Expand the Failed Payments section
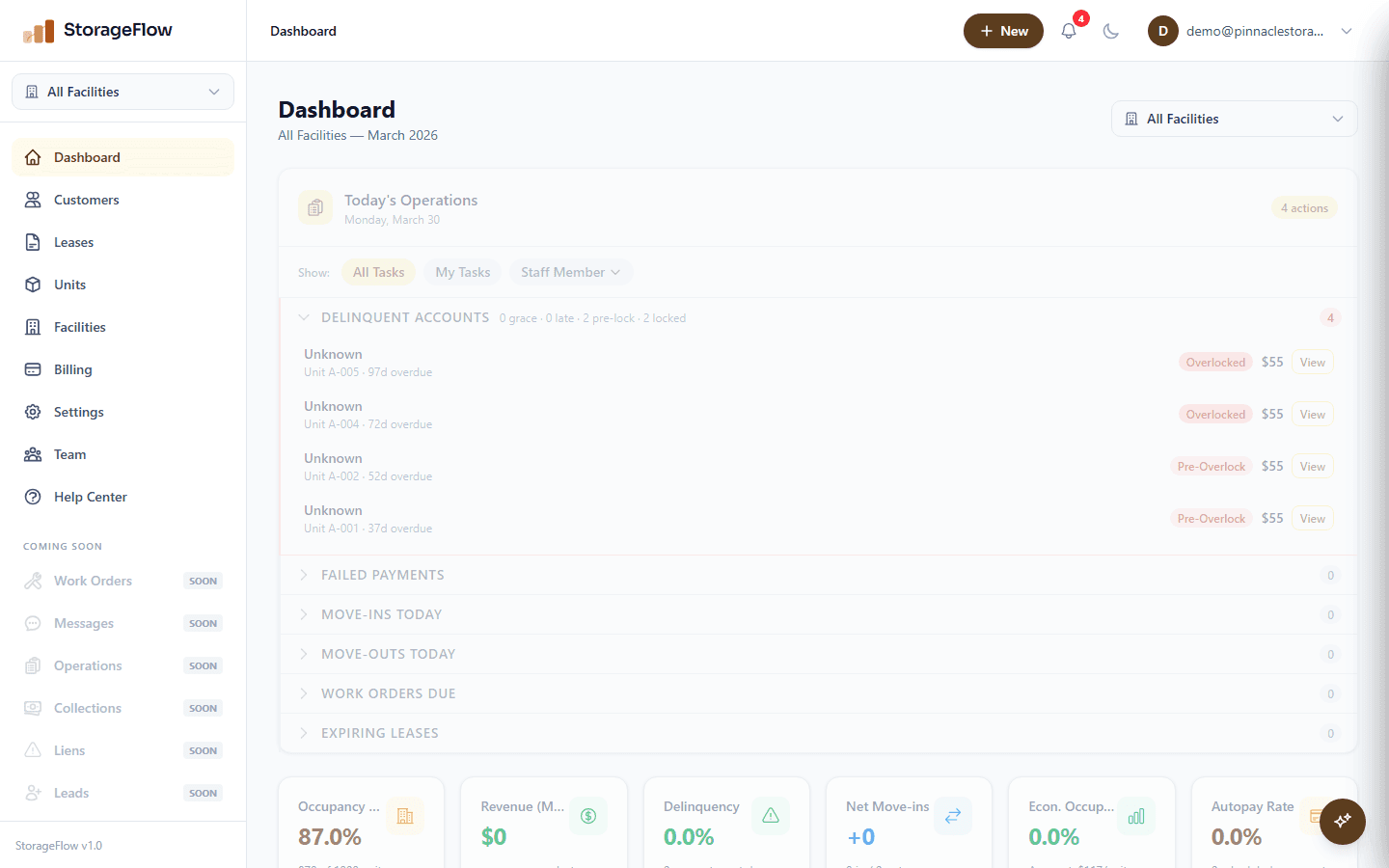 (x=382, y=575)
